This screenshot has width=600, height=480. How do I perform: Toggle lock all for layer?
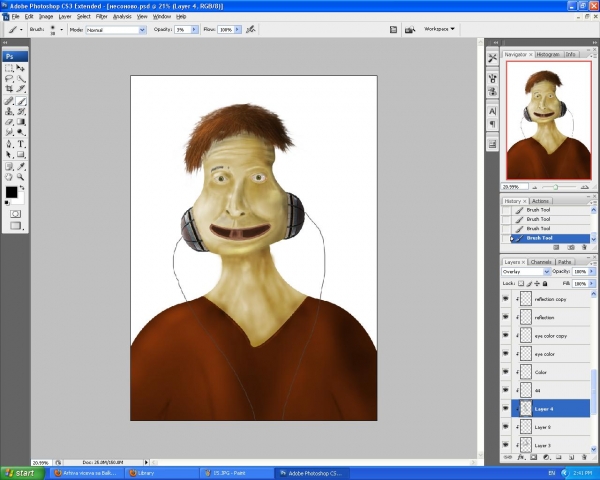coord(545,284)
